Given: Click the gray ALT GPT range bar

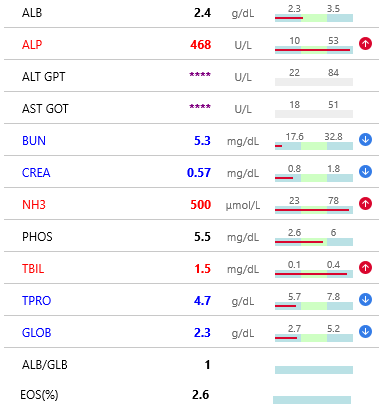Looking at the screenshot, I should point(314,82).
